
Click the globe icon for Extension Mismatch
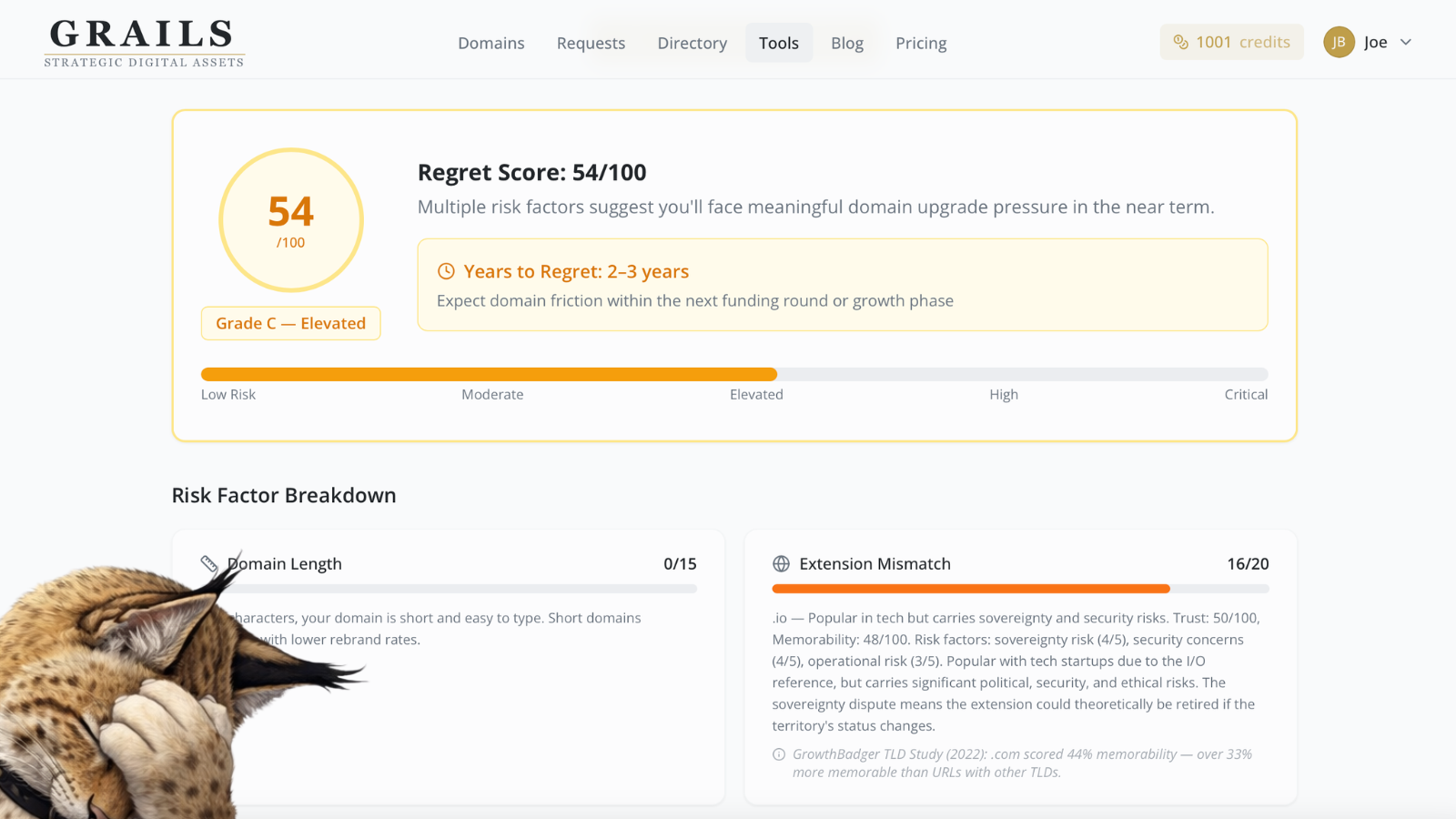(x=781, y=564)
